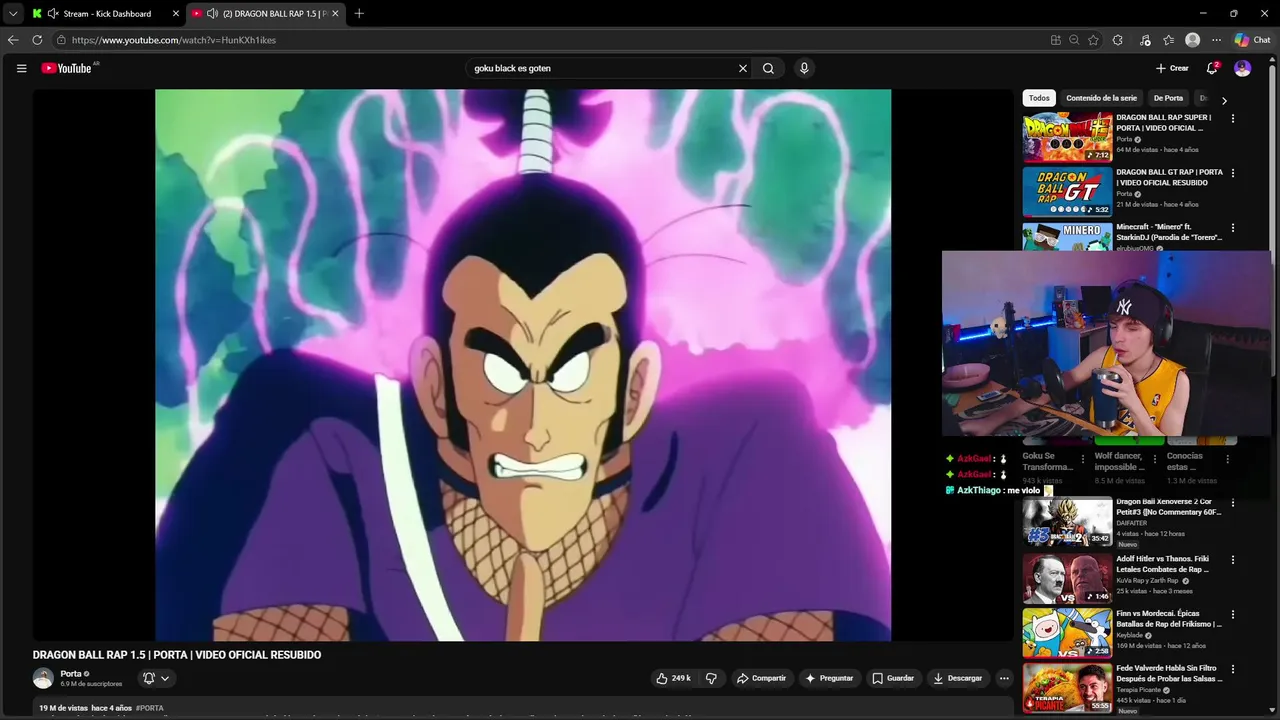Open the browser favorites list icon
This screenshot has height=720, width=1280.
[1169, 40]
